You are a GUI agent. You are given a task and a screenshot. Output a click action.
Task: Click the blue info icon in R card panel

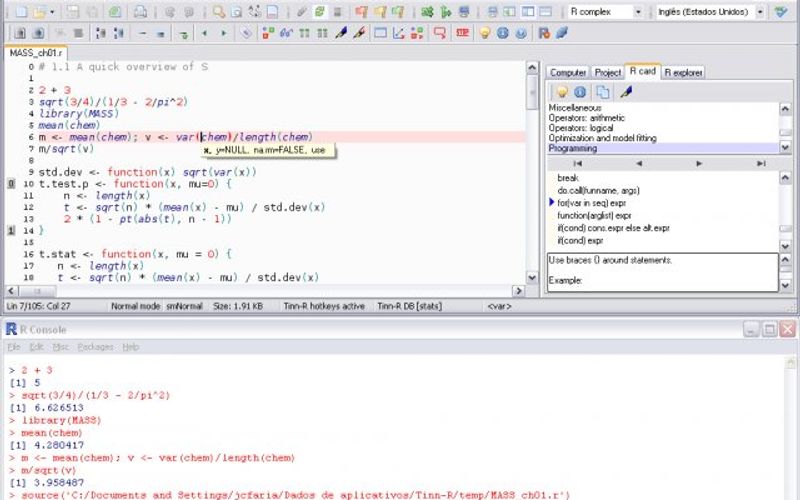pos(580,92)
